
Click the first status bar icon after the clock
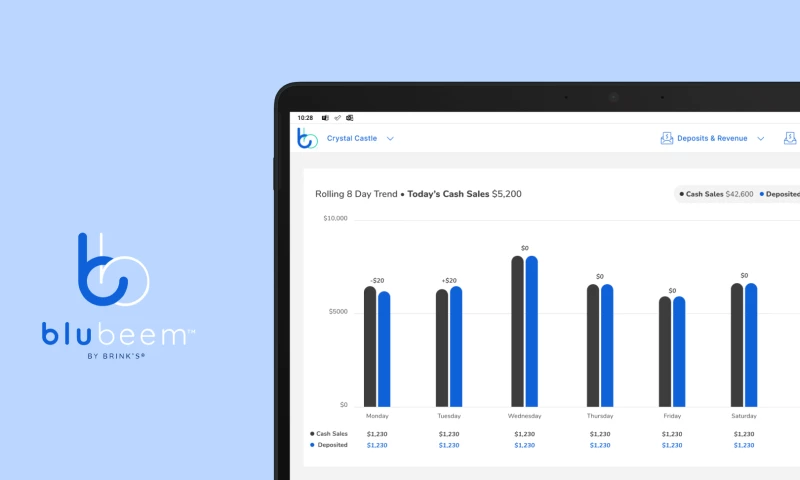click(x=325, y=117)
